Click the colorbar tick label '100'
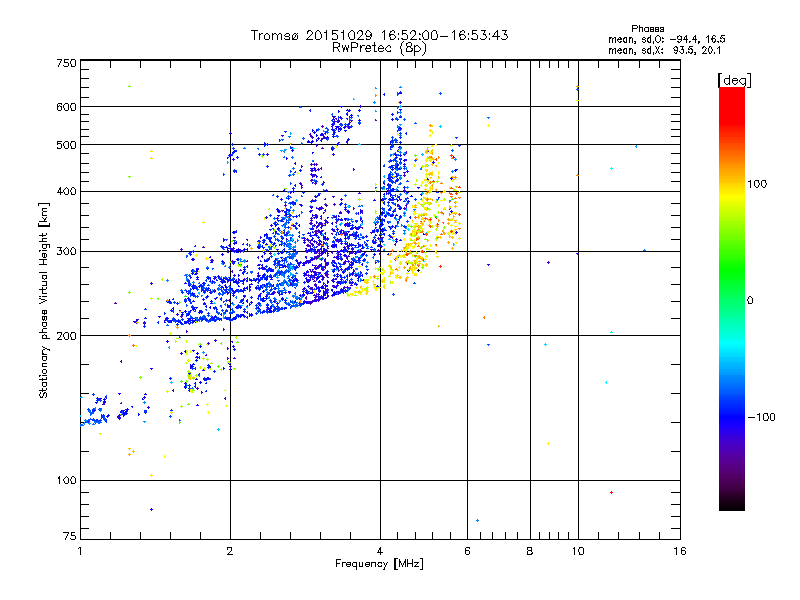Viewport: 800px width, 600px height. tap(757, 184)
